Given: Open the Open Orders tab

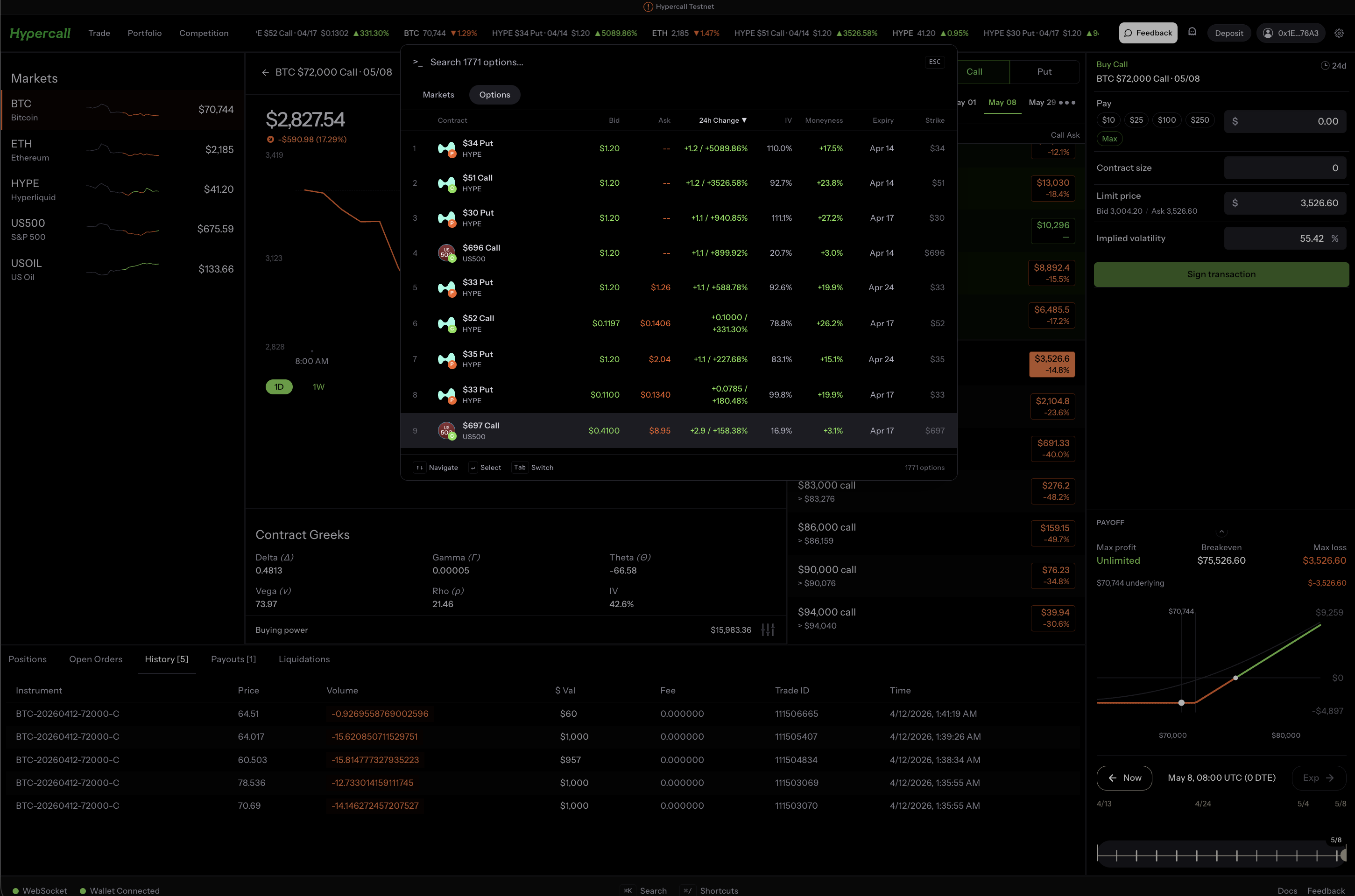Looking at the screenshot, I should 95,659.
